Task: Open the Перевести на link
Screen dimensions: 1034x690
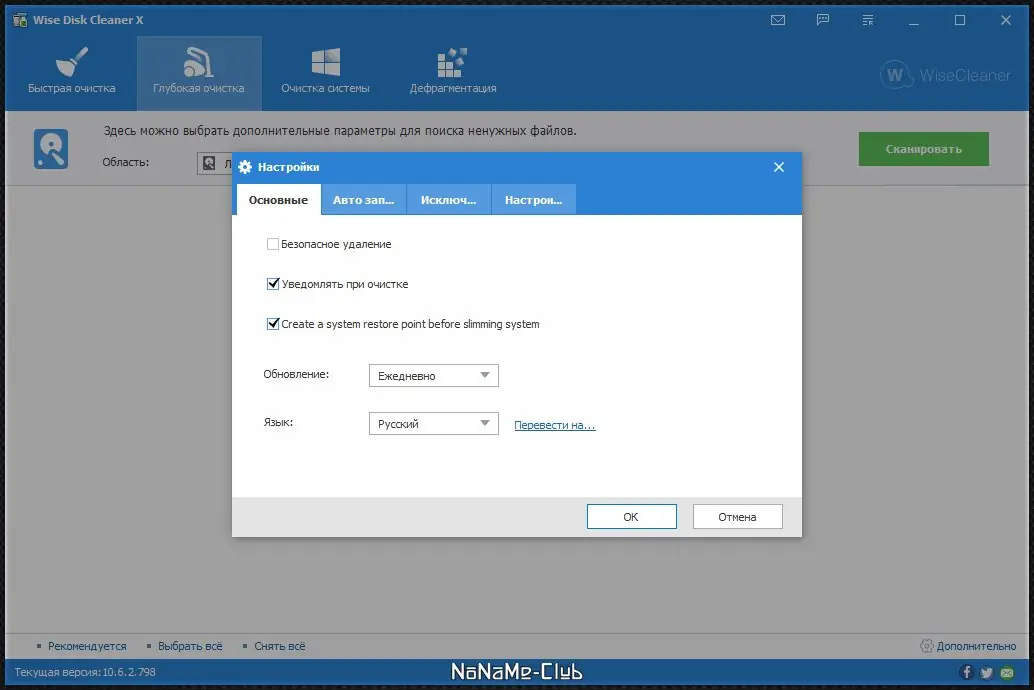Action: point(555,424)
